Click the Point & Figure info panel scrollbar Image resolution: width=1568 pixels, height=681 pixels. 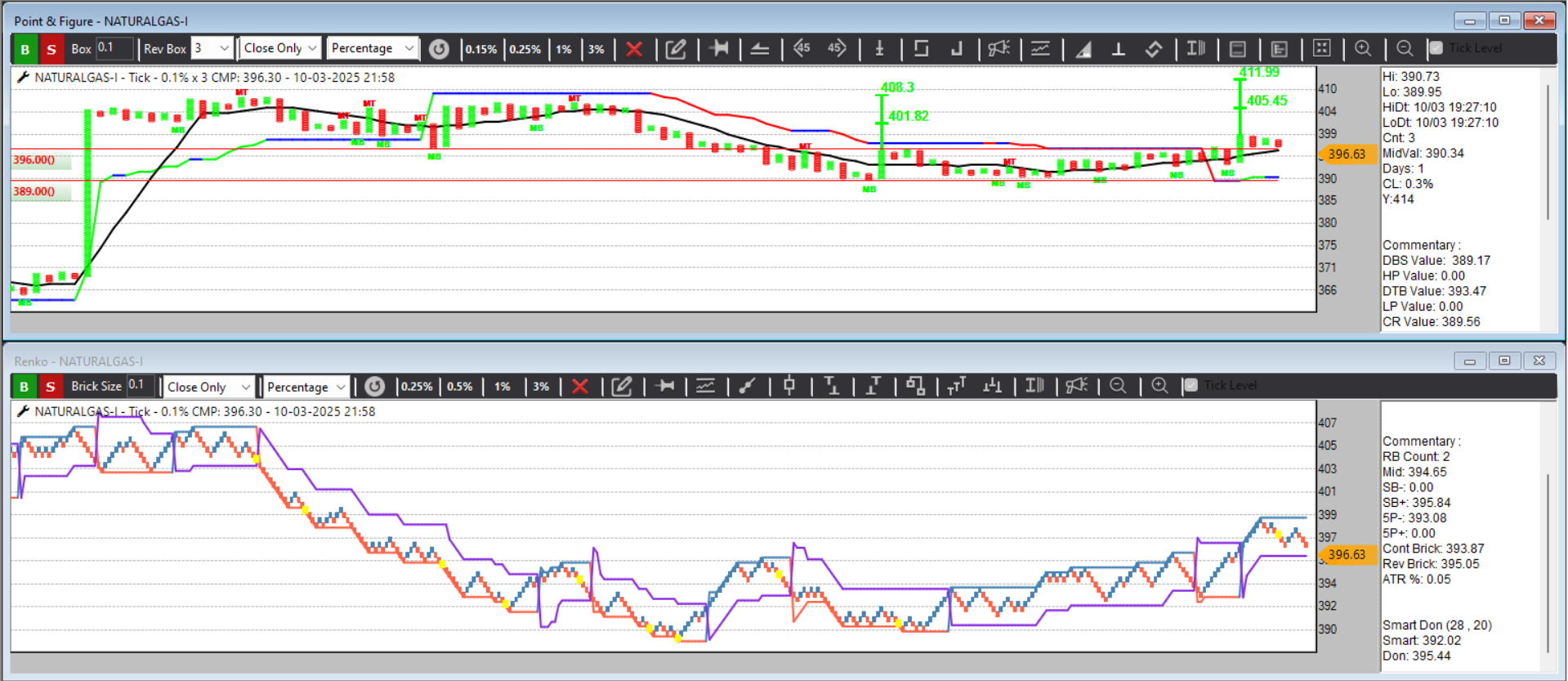[1548, 151]
